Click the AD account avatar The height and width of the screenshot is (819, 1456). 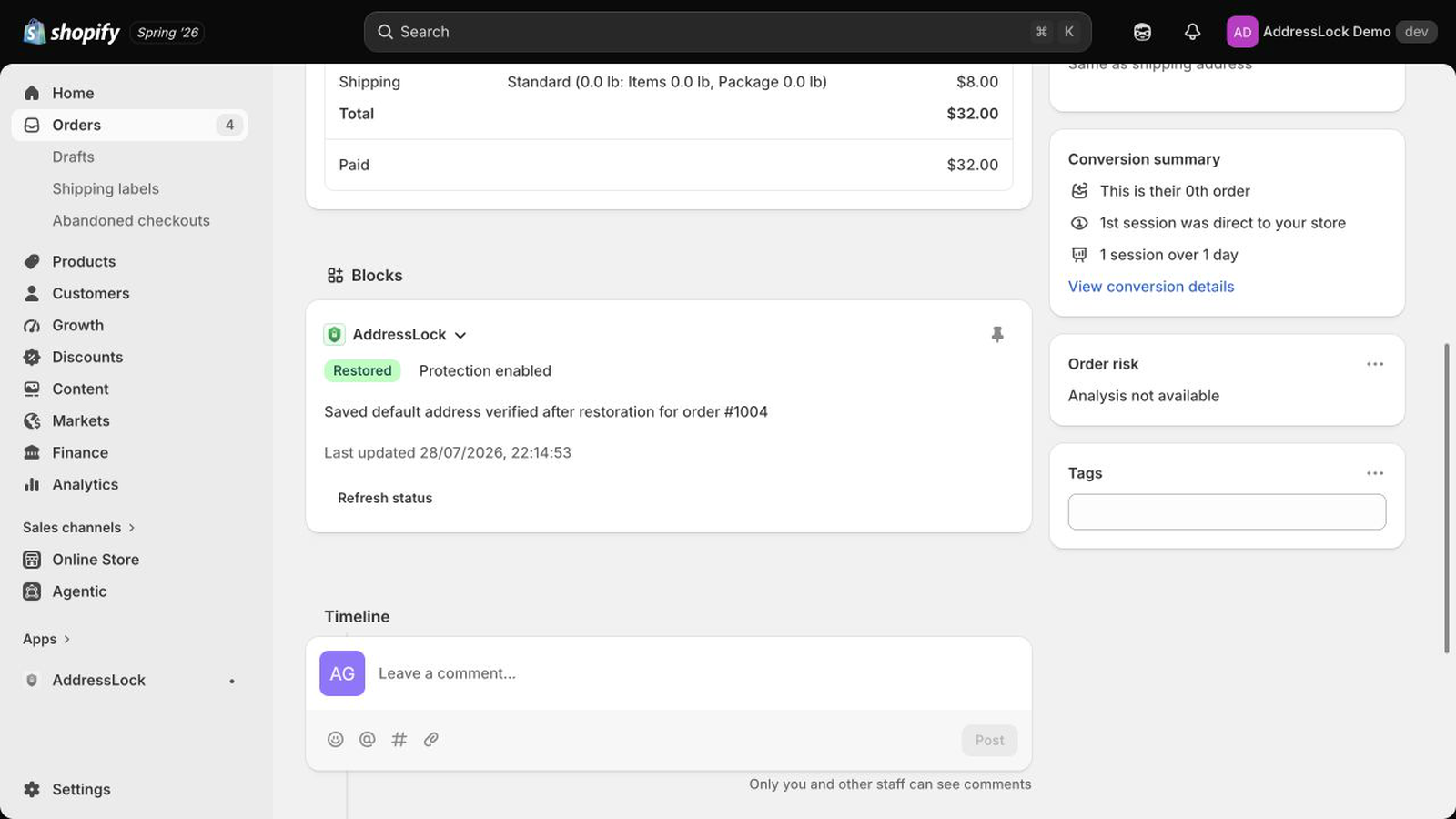1242,32
